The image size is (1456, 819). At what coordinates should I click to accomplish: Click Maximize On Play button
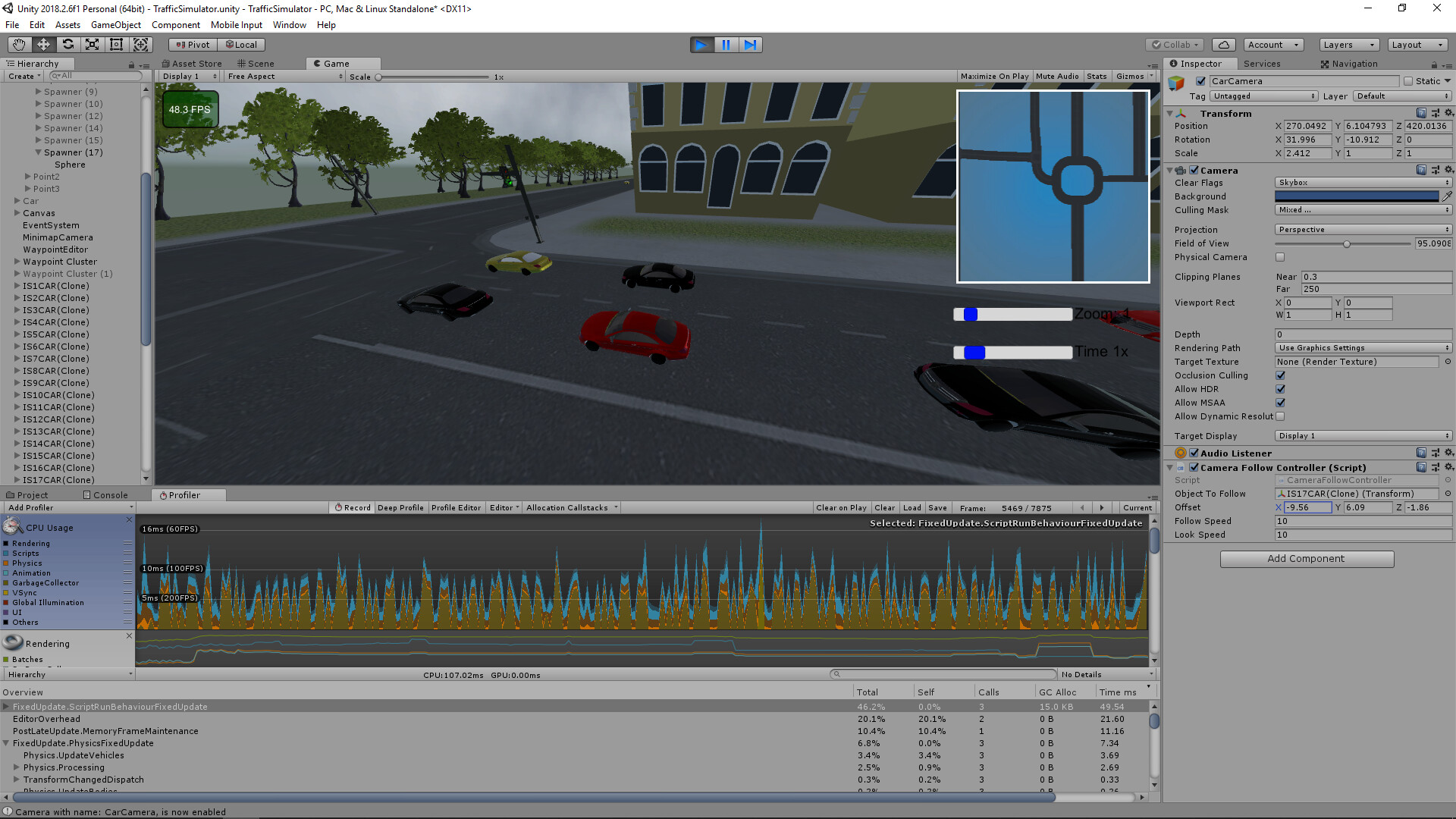point(993,77)
